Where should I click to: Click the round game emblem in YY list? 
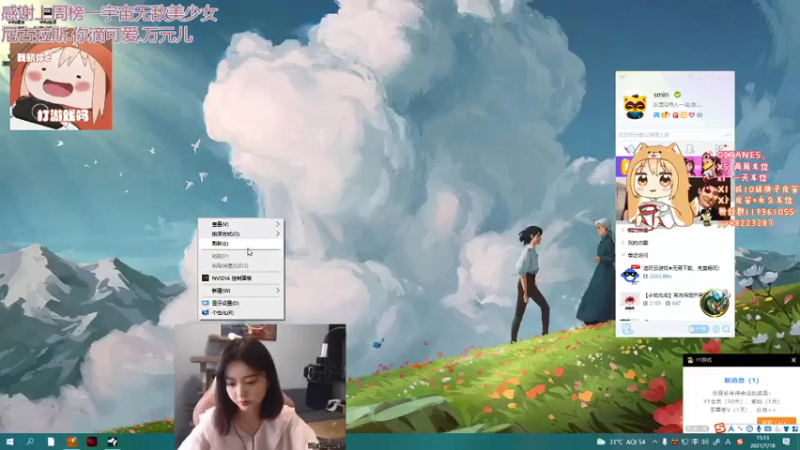pos(715,302)
